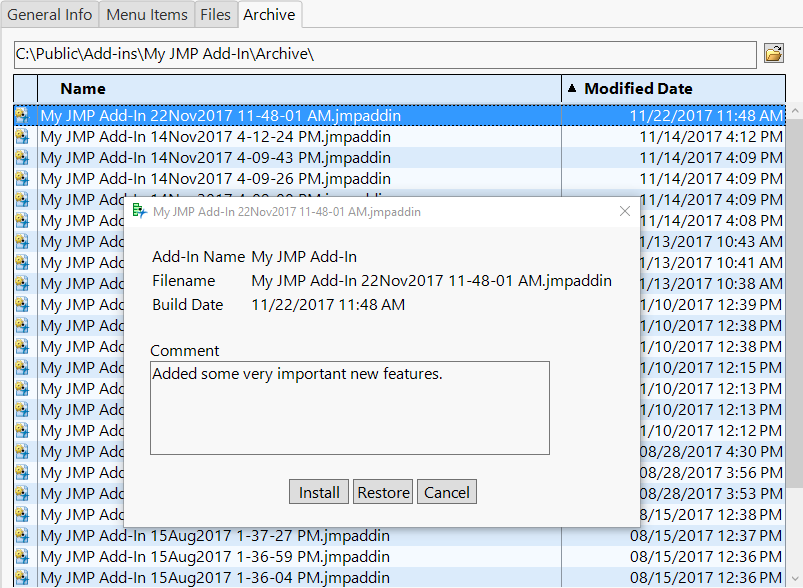Click the add-in icon beside 15Aug2017 1-36-59 PM

click(22, 557)
